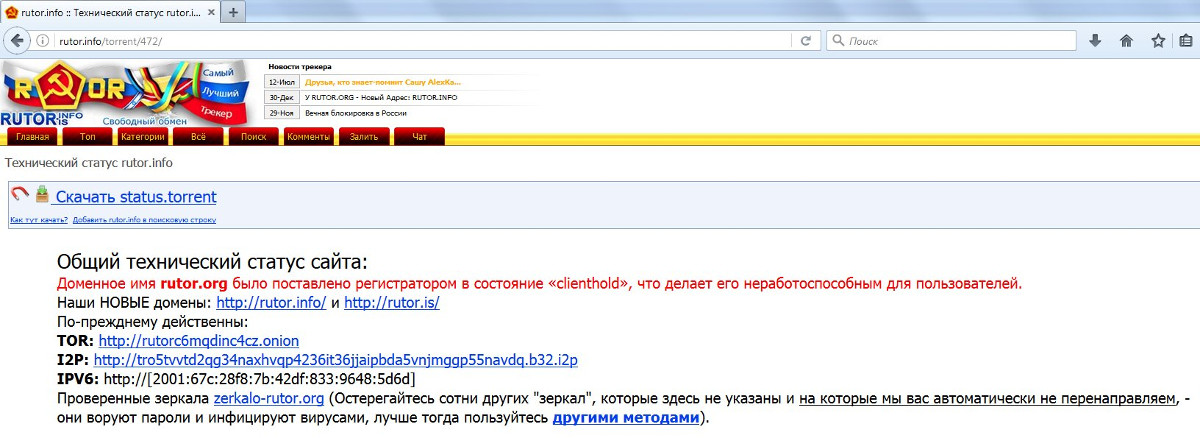Click the RUTOR site logo
1200x438 pixels.
coord(70,93)
